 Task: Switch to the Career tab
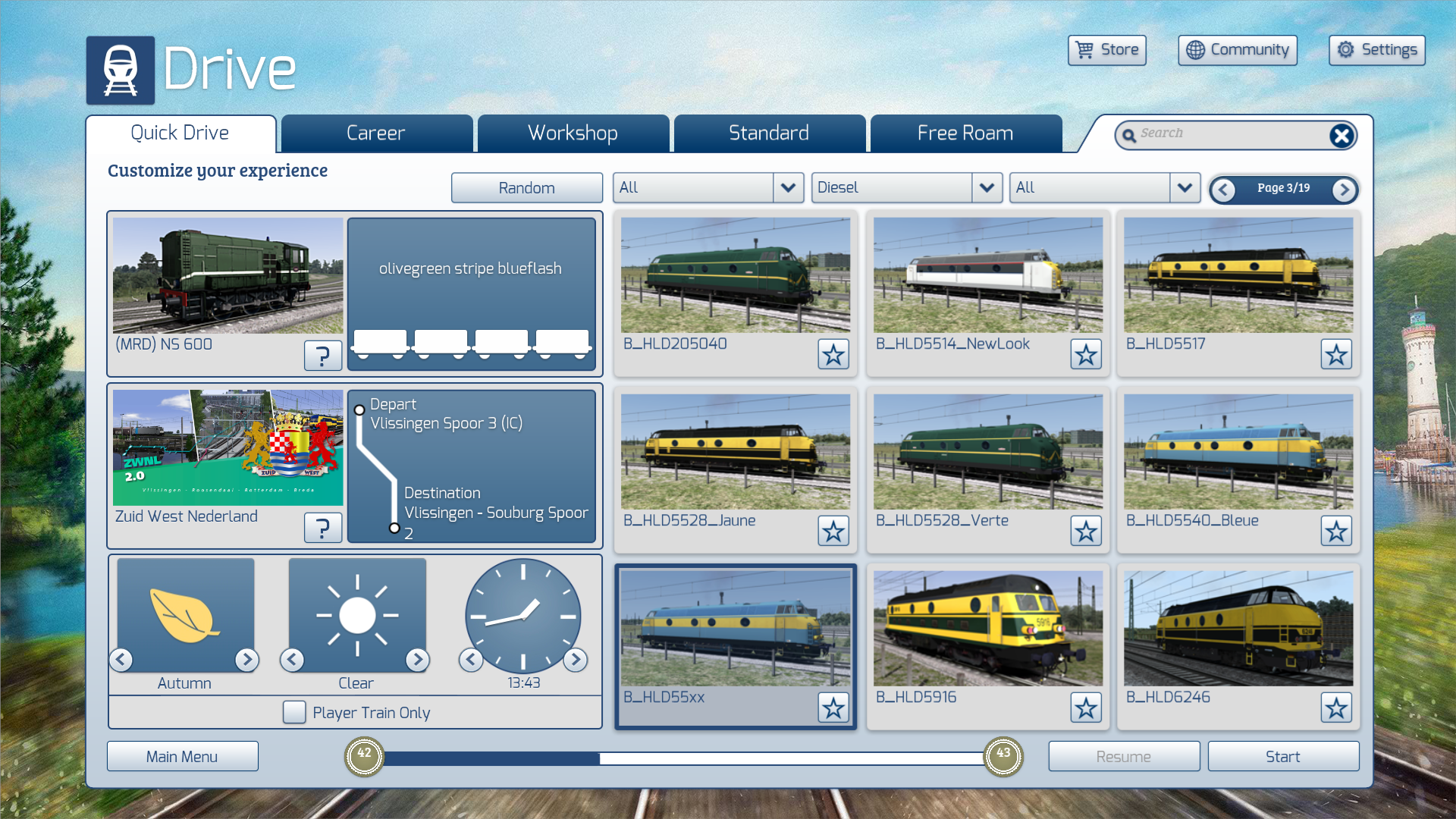[x=376, y=133]
